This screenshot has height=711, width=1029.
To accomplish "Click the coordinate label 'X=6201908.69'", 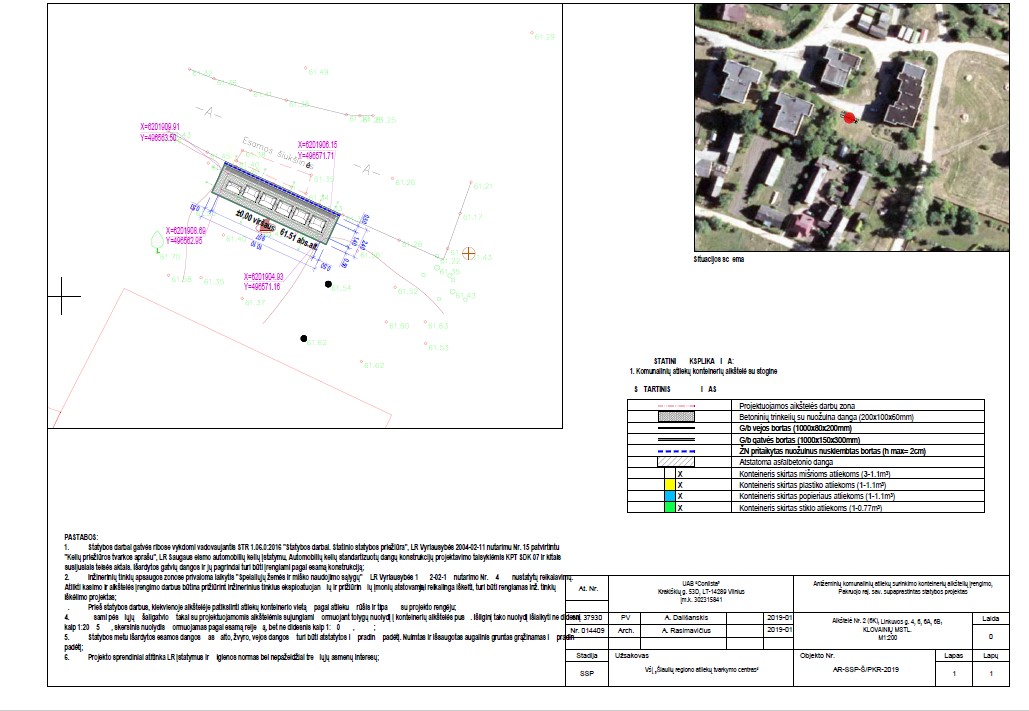I will point(186,231).
